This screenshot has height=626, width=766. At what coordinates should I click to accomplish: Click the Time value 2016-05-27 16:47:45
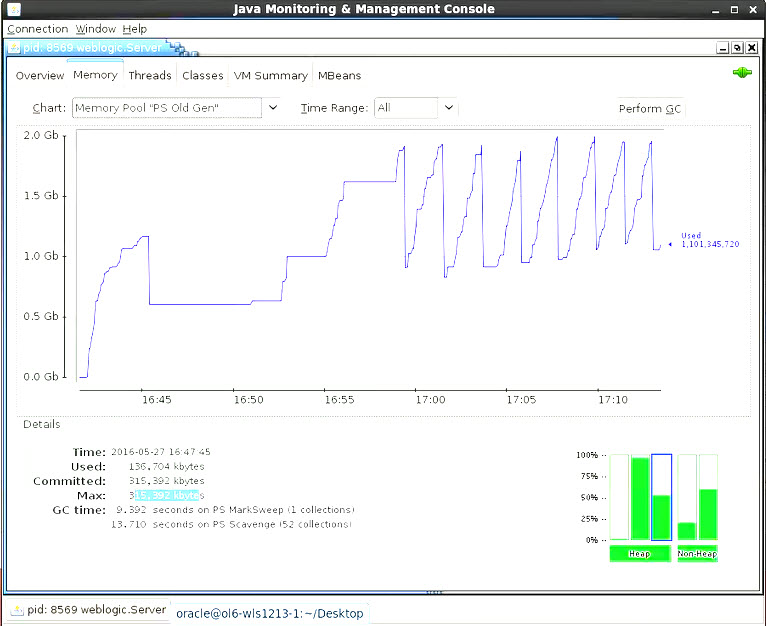(161, 452)
